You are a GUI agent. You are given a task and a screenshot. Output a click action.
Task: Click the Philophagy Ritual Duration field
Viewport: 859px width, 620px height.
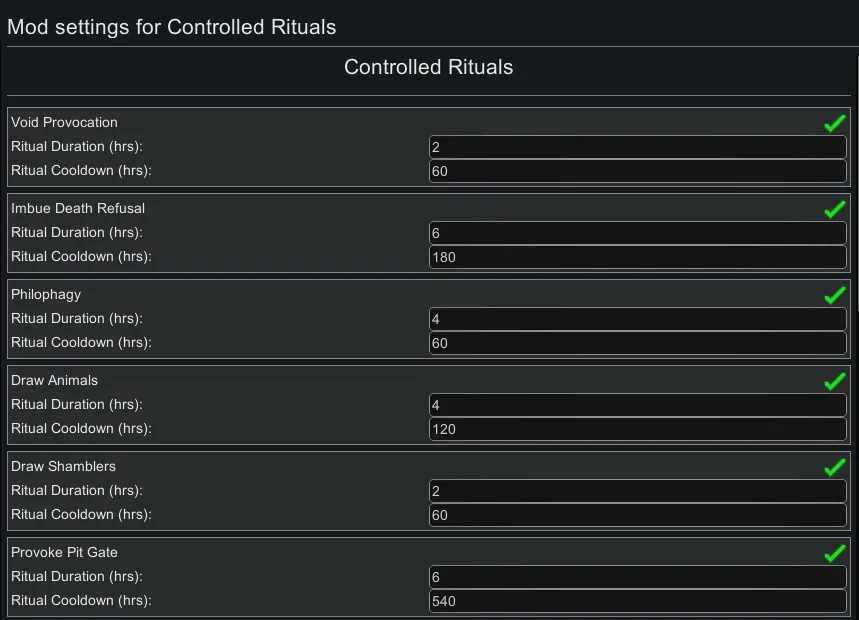coord(637,319)
